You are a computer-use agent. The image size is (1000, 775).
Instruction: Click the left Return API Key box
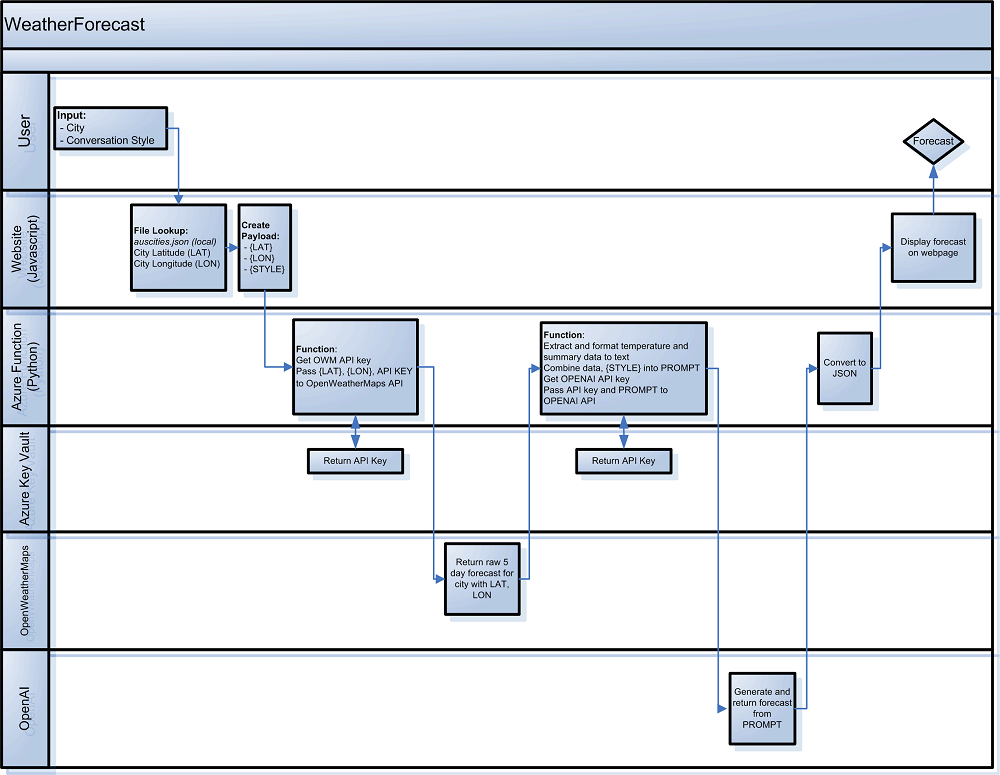point(355,461)
